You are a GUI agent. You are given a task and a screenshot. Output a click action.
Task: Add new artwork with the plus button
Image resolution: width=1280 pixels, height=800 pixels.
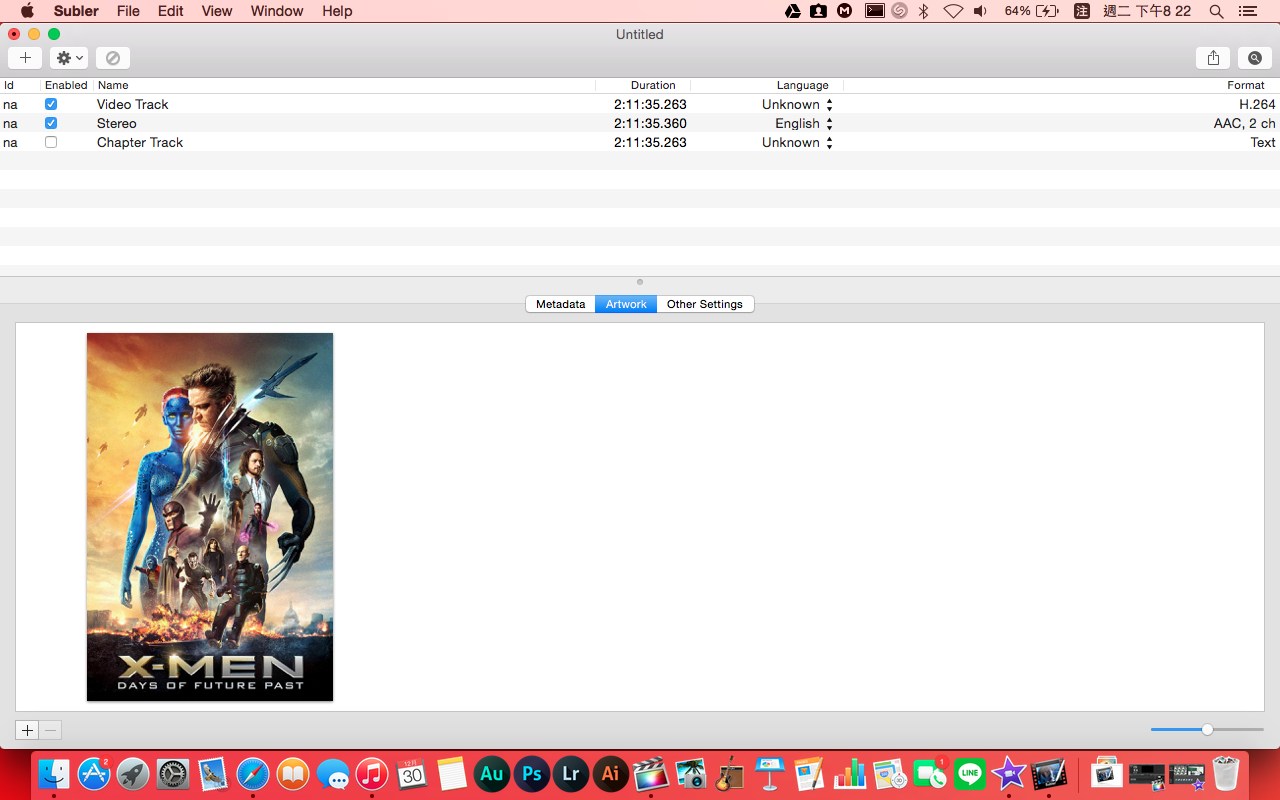[27, 730]
